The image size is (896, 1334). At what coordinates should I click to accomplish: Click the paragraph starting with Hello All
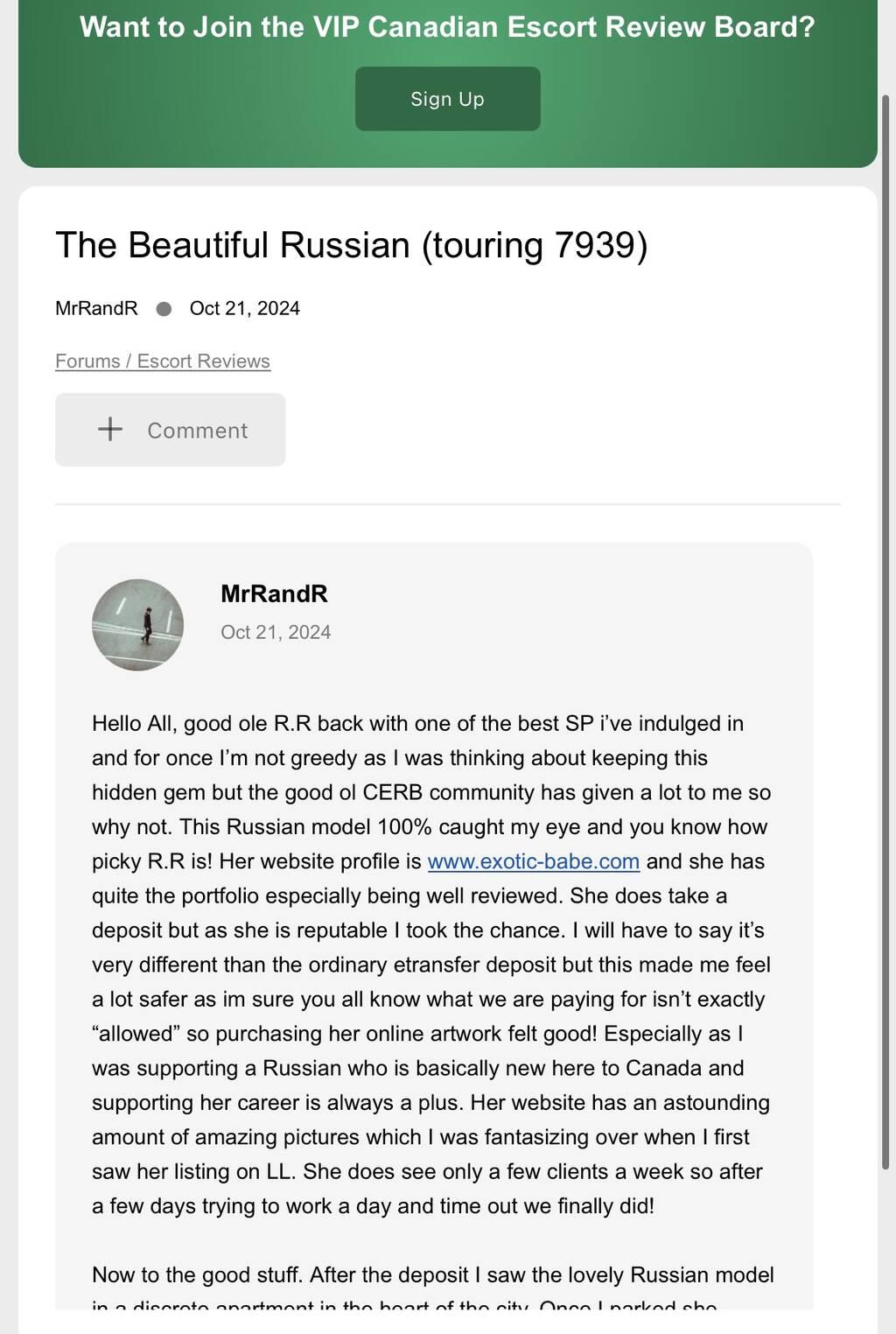431,965
